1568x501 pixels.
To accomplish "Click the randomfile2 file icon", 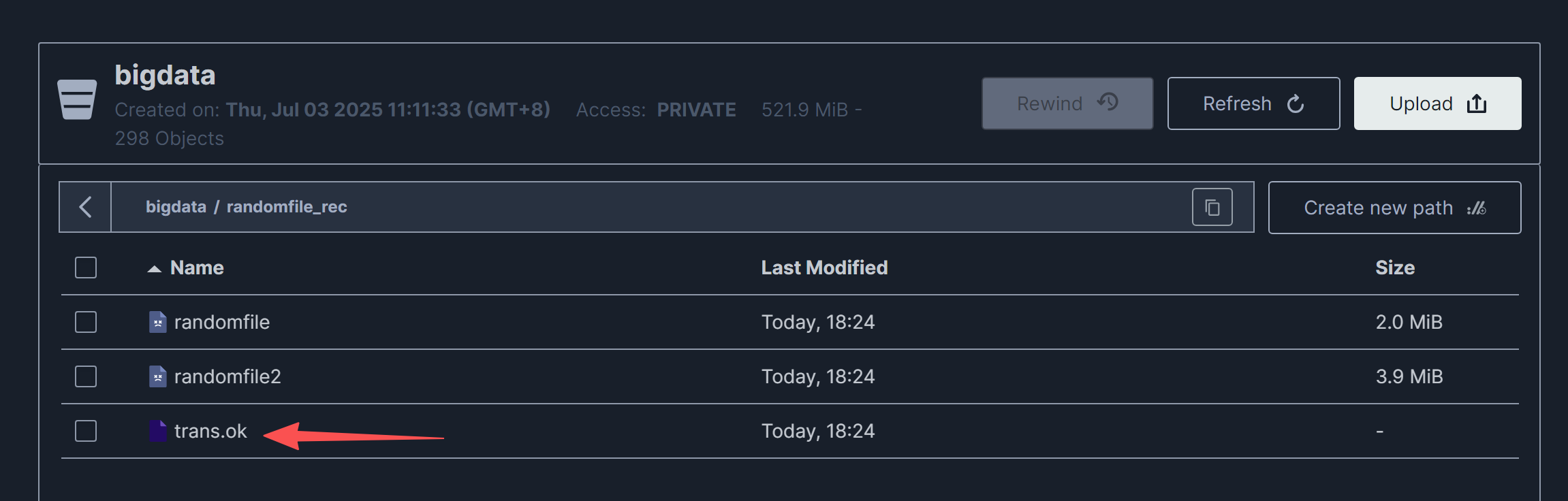I will 157,376.
